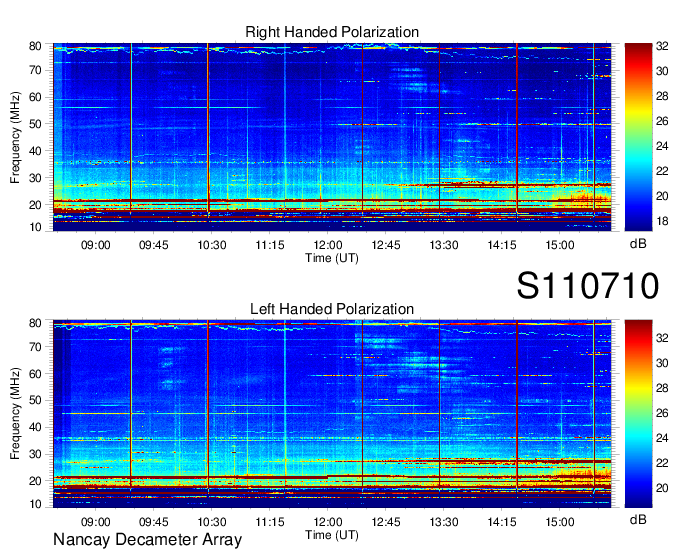Viewport: 680px width, 552px height.
Task: Click the 14:15 tick on the top time axis
Action: (502, 245)
